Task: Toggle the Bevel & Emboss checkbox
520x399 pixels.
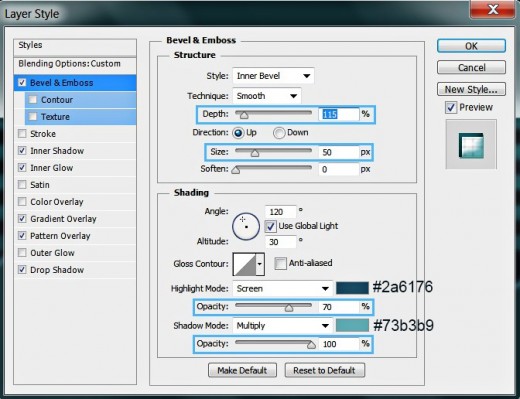Action: coord(22,82)
